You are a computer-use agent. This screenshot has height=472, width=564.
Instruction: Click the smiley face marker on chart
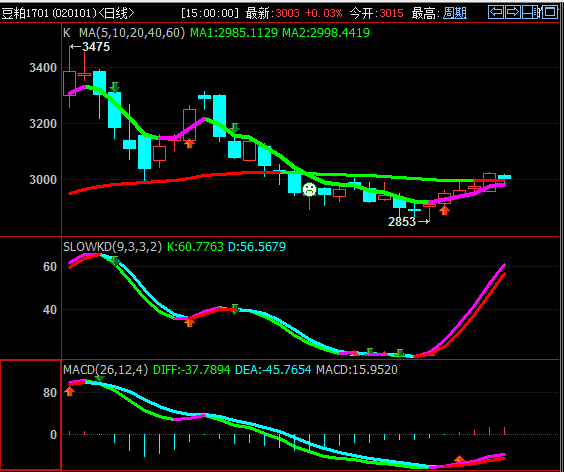coord(309,189)
